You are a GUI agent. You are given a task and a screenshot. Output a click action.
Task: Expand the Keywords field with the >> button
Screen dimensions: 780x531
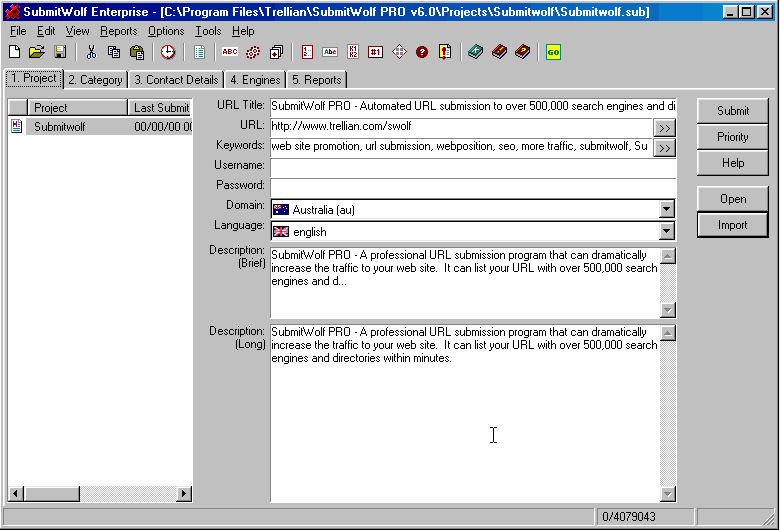665,148
